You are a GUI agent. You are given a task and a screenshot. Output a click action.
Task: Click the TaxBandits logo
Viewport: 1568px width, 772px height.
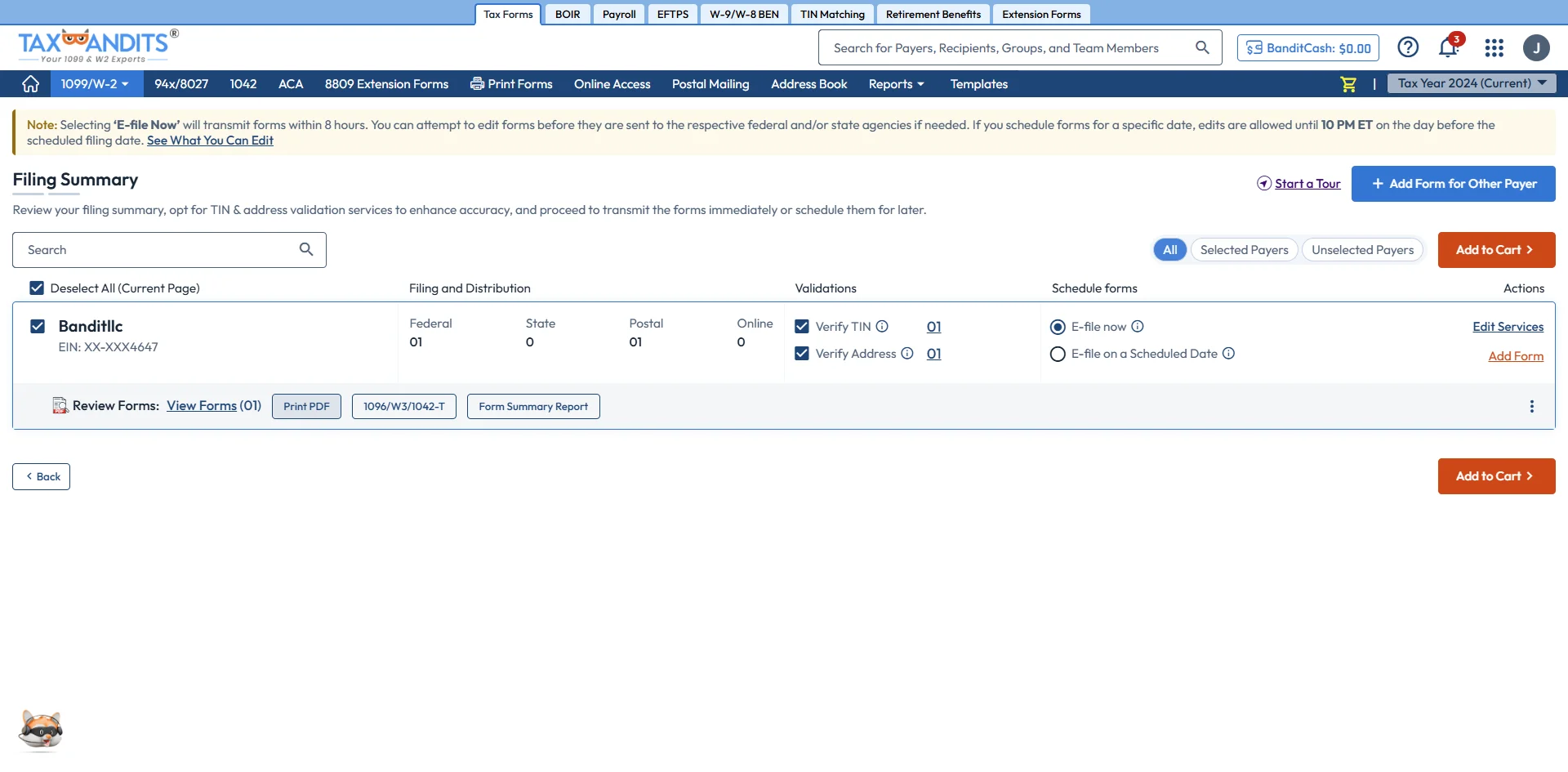pos(98,47)
